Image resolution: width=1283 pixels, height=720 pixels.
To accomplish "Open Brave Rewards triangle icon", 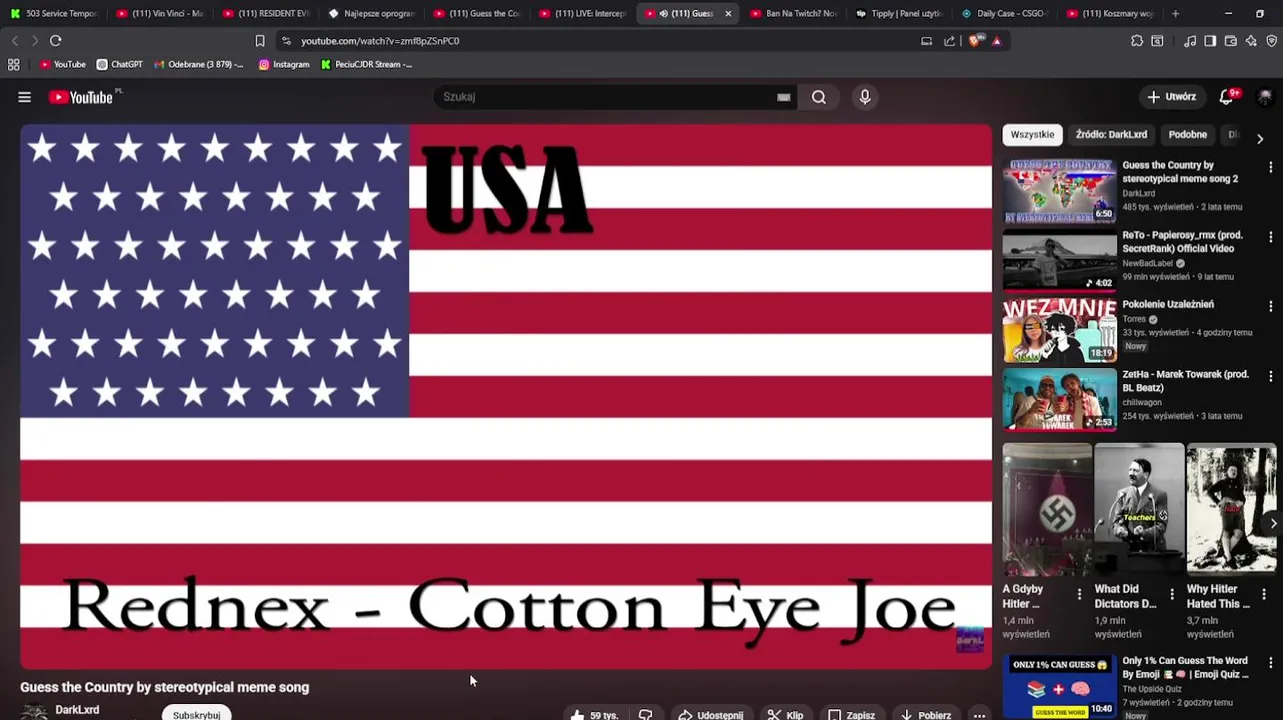I will 996,41.
